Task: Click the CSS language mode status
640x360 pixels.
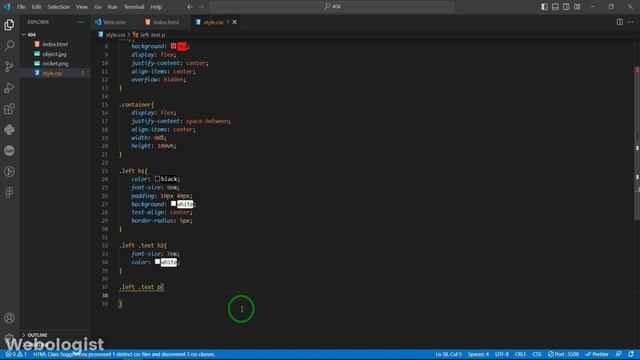Action: (x=537, y=354)
